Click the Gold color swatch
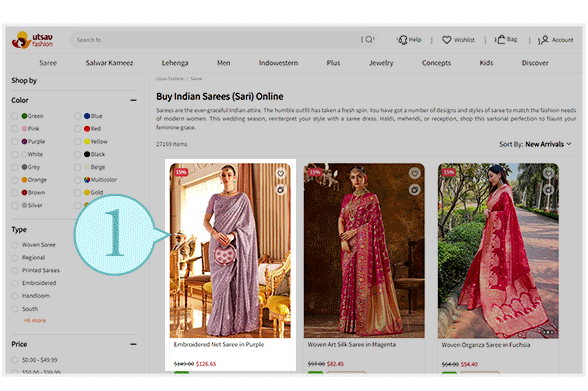588x391 pixels. pos(87,193)
